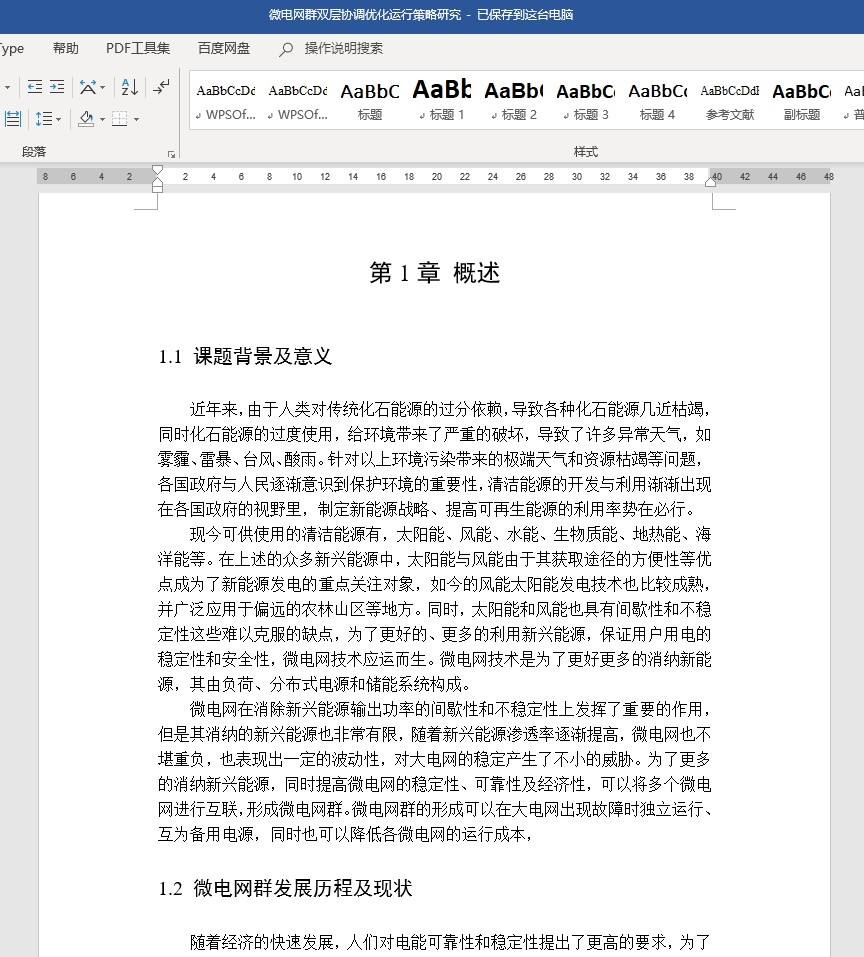Apply the 标题 1 style

coord(442,101)
